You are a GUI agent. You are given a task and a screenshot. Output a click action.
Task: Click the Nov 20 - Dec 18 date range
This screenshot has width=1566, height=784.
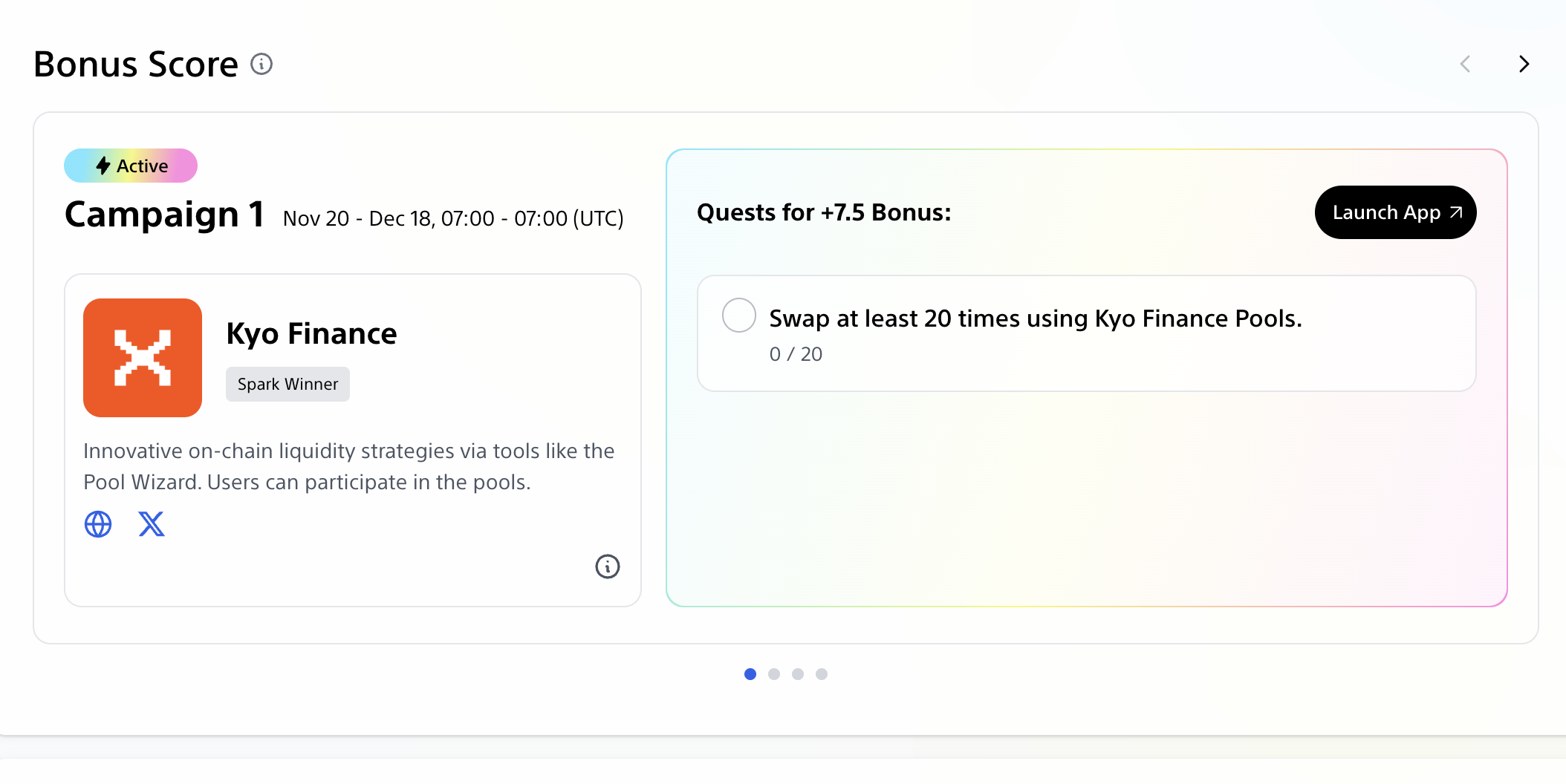click(453, 219)
